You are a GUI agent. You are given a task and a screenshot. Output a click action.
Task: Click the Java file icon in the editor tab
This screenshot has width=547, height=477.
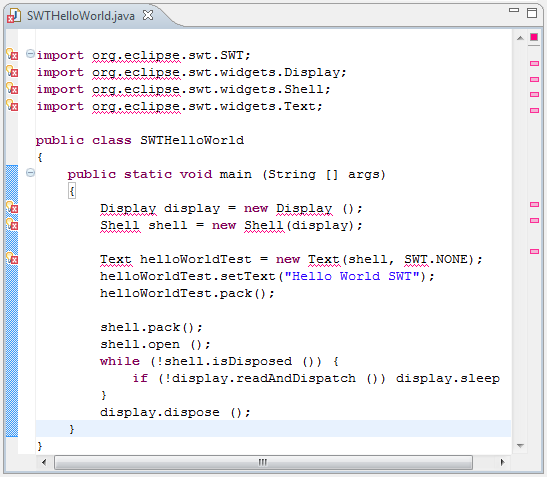(x=14, y=16)
